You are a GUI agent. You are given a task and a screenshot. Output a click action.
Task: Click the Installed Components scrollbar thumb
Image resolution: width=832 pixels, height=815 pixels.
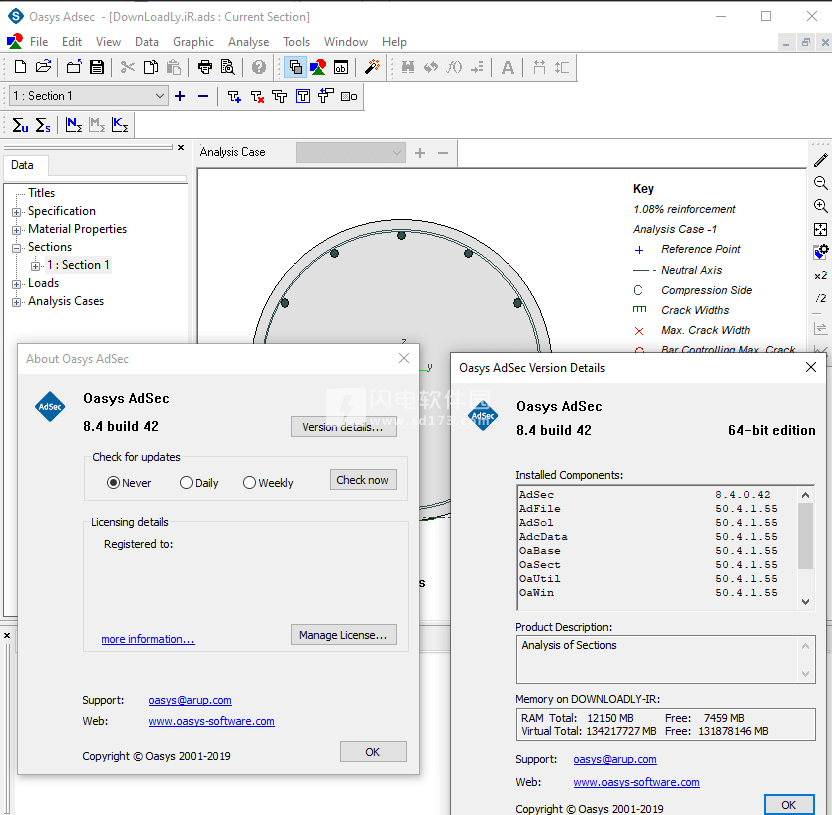pos(805,535)
